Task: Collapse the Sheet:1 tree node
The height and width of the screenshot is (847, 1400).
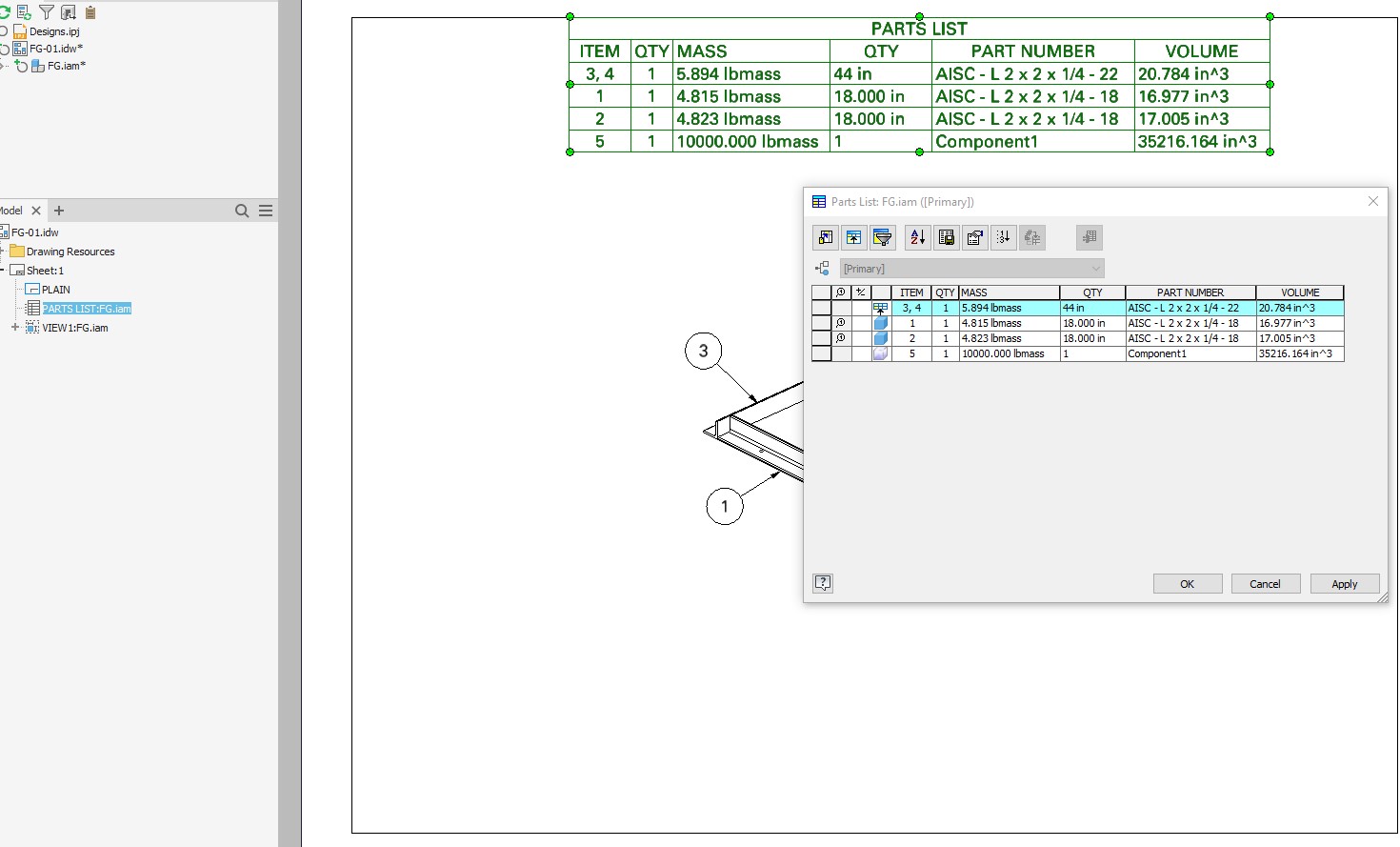Action: click(x=2, y=270)
